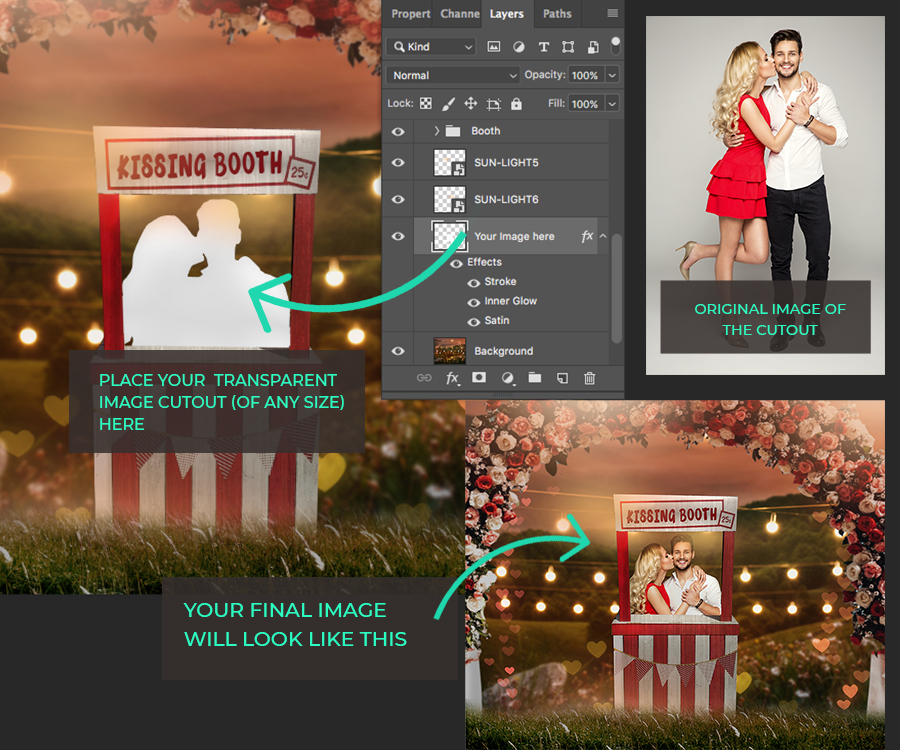Open the Opacity value dropdown arrow

coord(612,75)
